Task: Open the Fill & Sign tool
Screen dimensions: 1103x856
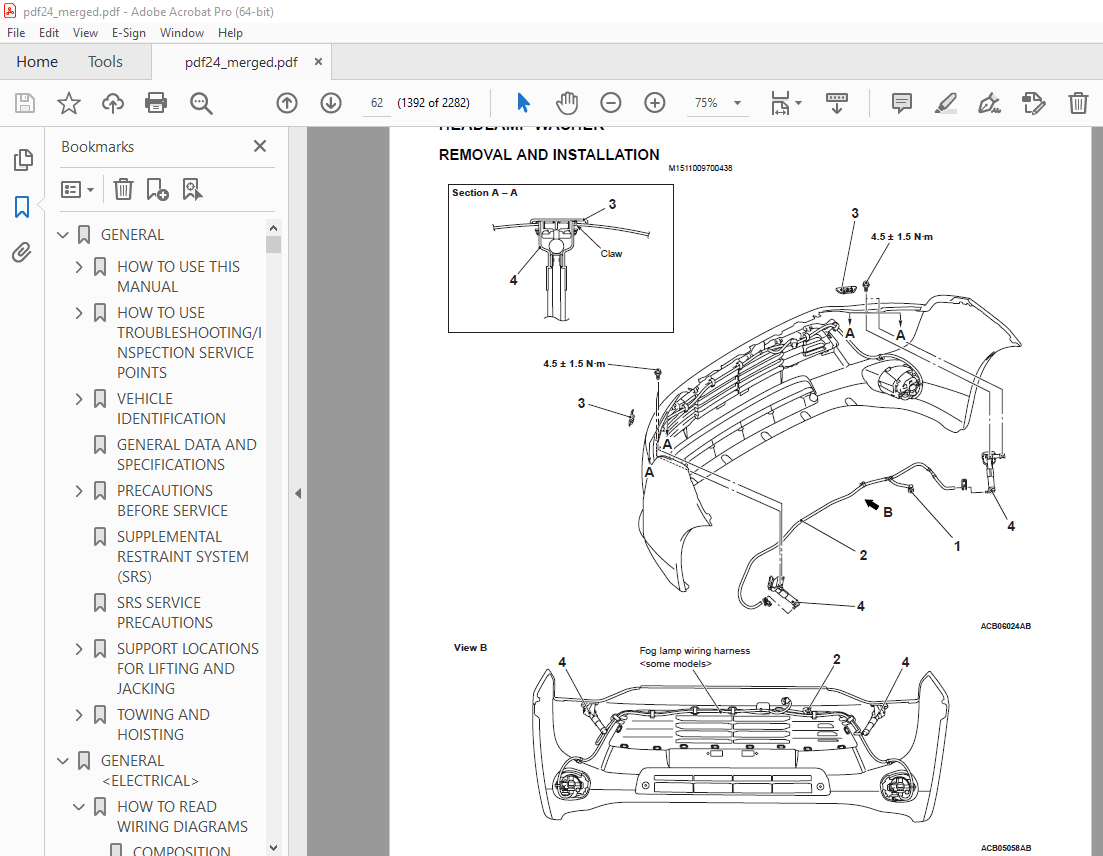Action: 989,103
